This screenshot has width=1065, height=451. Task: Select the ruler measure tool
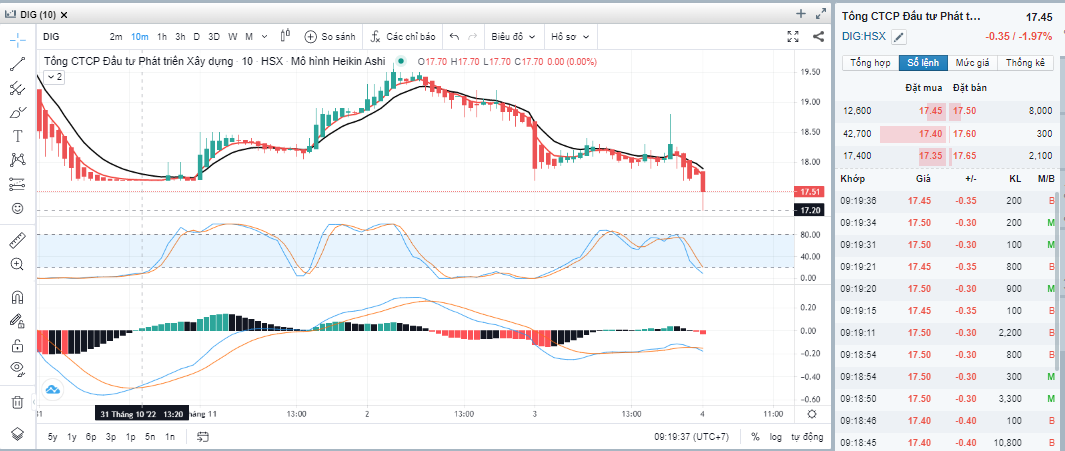[18, 241]
